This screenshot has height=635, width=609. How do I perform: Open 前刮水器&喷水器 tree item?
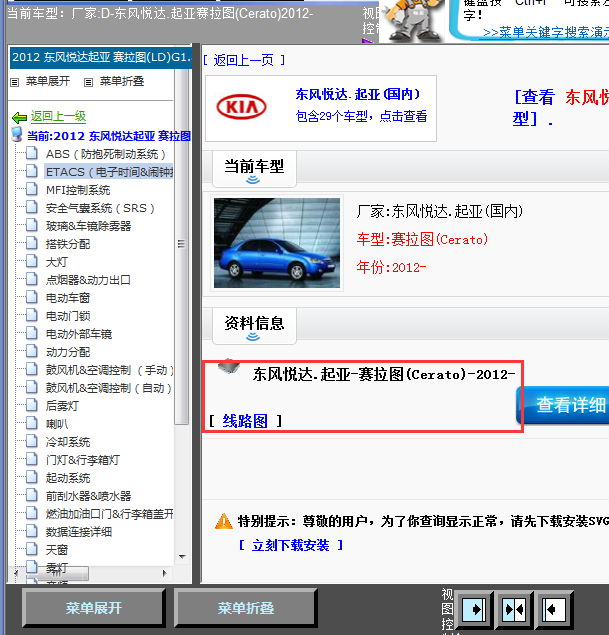click(88, 496)
